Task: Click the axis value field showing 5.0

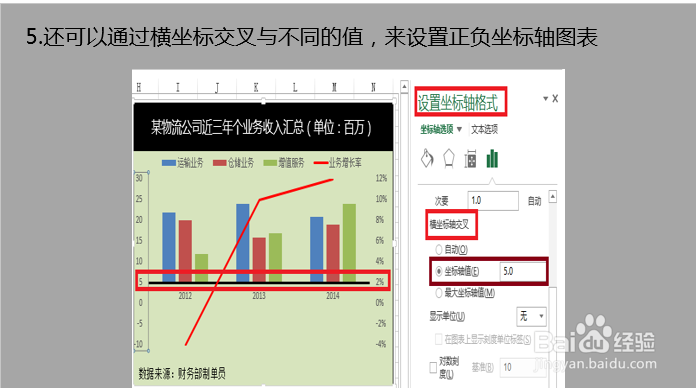Action: pos(523,271)
